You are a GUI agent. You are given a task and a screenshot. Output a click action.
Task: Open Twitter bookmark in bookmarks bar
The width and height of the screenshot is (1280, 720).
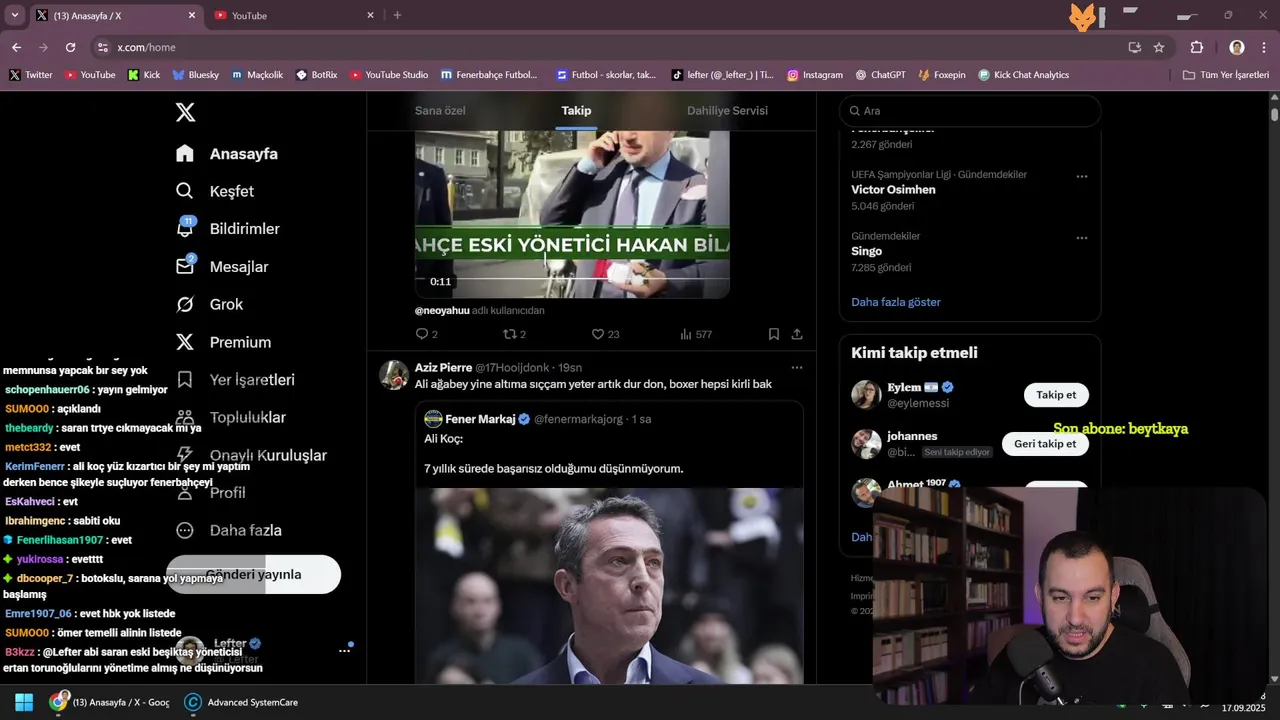31,75
